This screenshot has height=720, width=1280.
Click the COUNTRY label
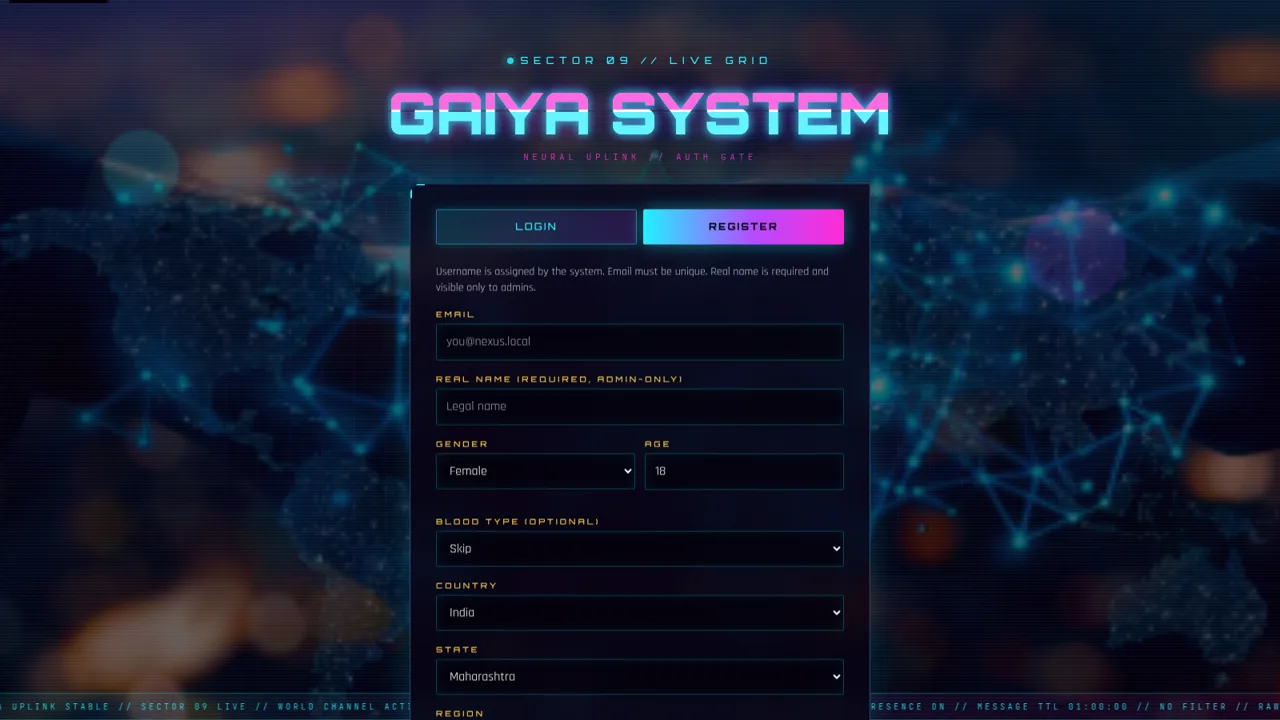pyautogui.click(x=466, y=586)
